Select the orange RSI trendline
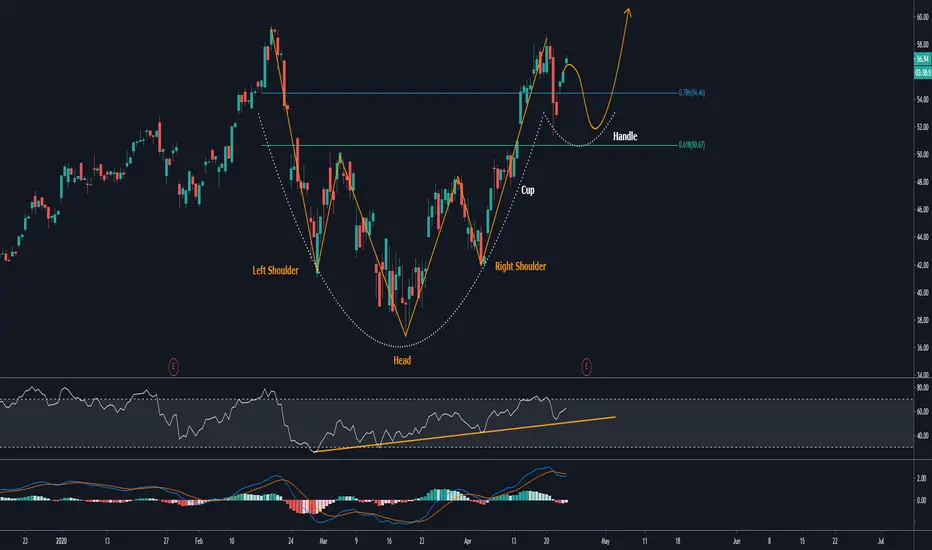The width and height of the screenshot is (932, 550). click(465, 434)
